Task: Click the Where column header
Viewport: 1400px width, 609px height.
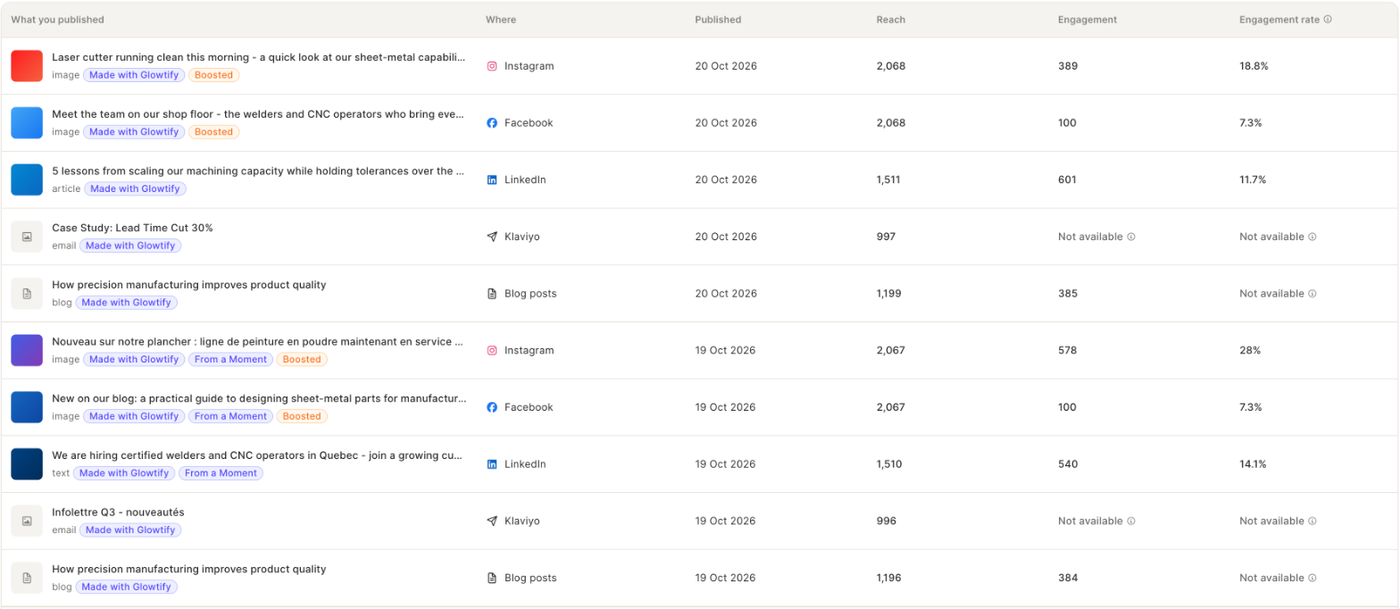Action: (x=501, y=20)
